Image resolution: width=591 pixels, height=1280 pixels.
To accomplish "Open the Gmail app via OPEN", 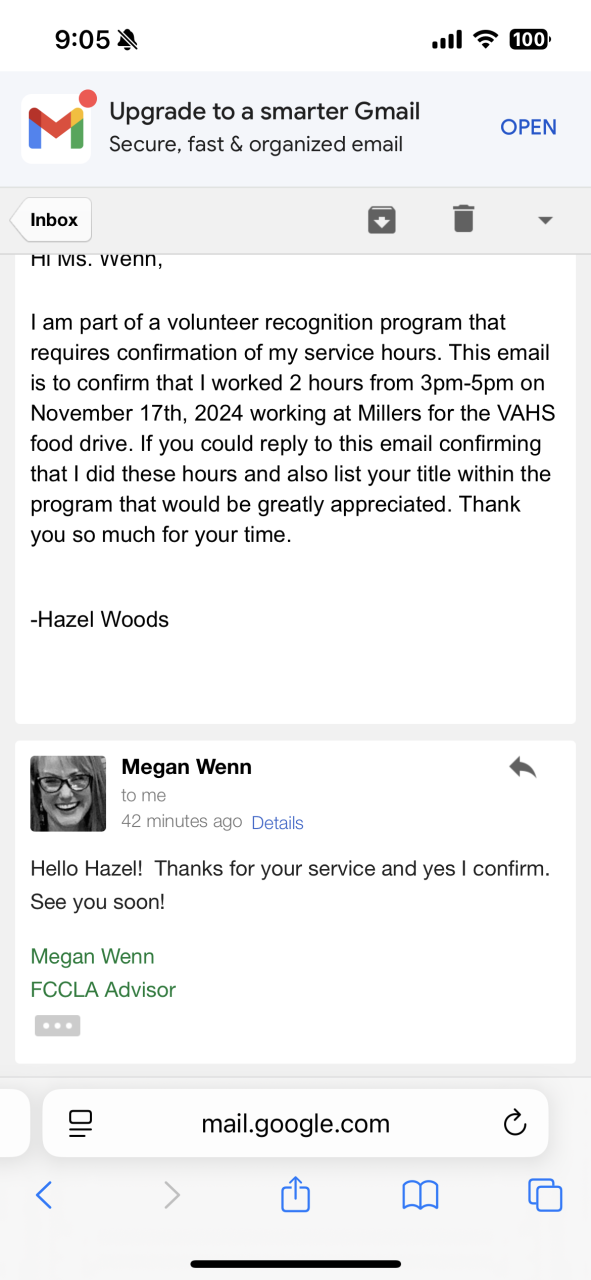I will tap(529, 127).
